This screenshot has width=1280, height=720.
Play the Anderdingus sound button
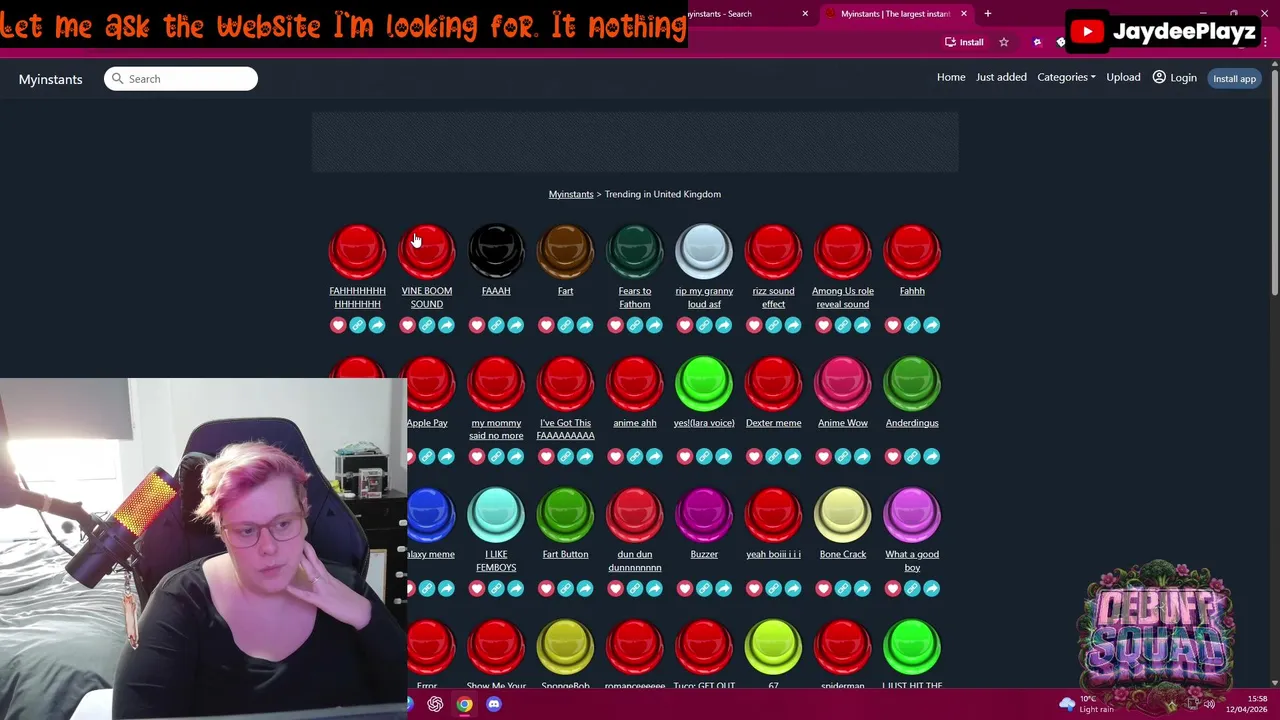pyautogui.click(x=912, y=384)
